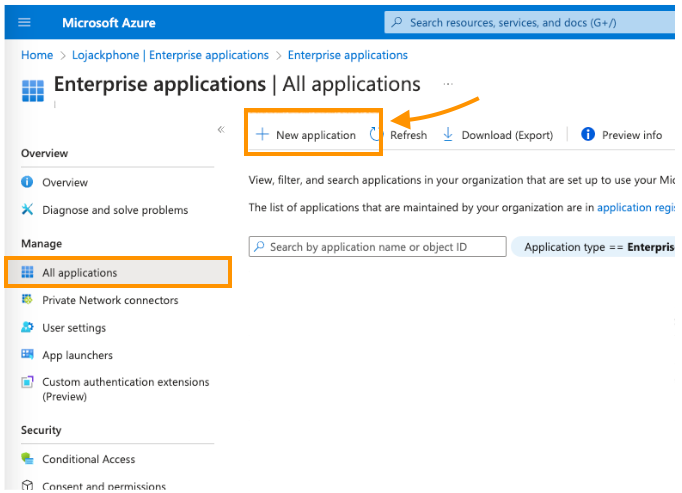Open Lojackphone | Enterprise applications breadcrumb
Screen dimensions: 682x493
coord(170,55)
